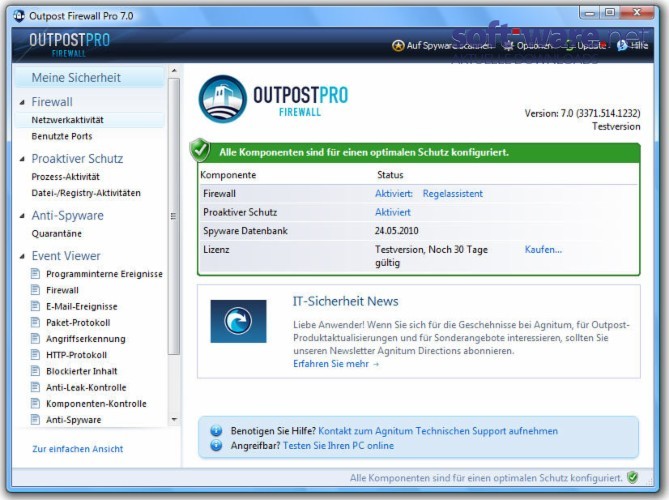Open Paket-Protokoll log

[x=78, y=323]
